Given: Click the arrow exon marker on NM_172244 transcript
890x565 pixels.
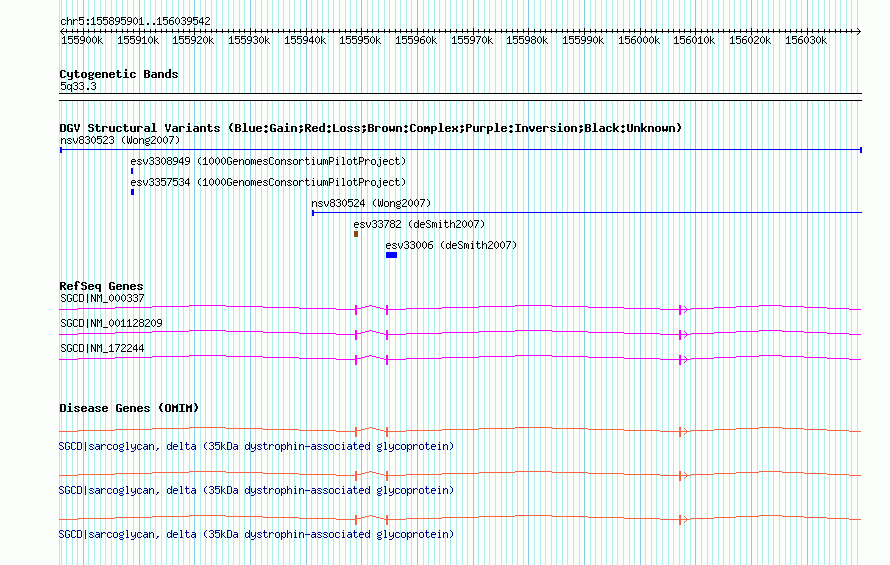Looking at the screenshot, I should click(683, 359).
